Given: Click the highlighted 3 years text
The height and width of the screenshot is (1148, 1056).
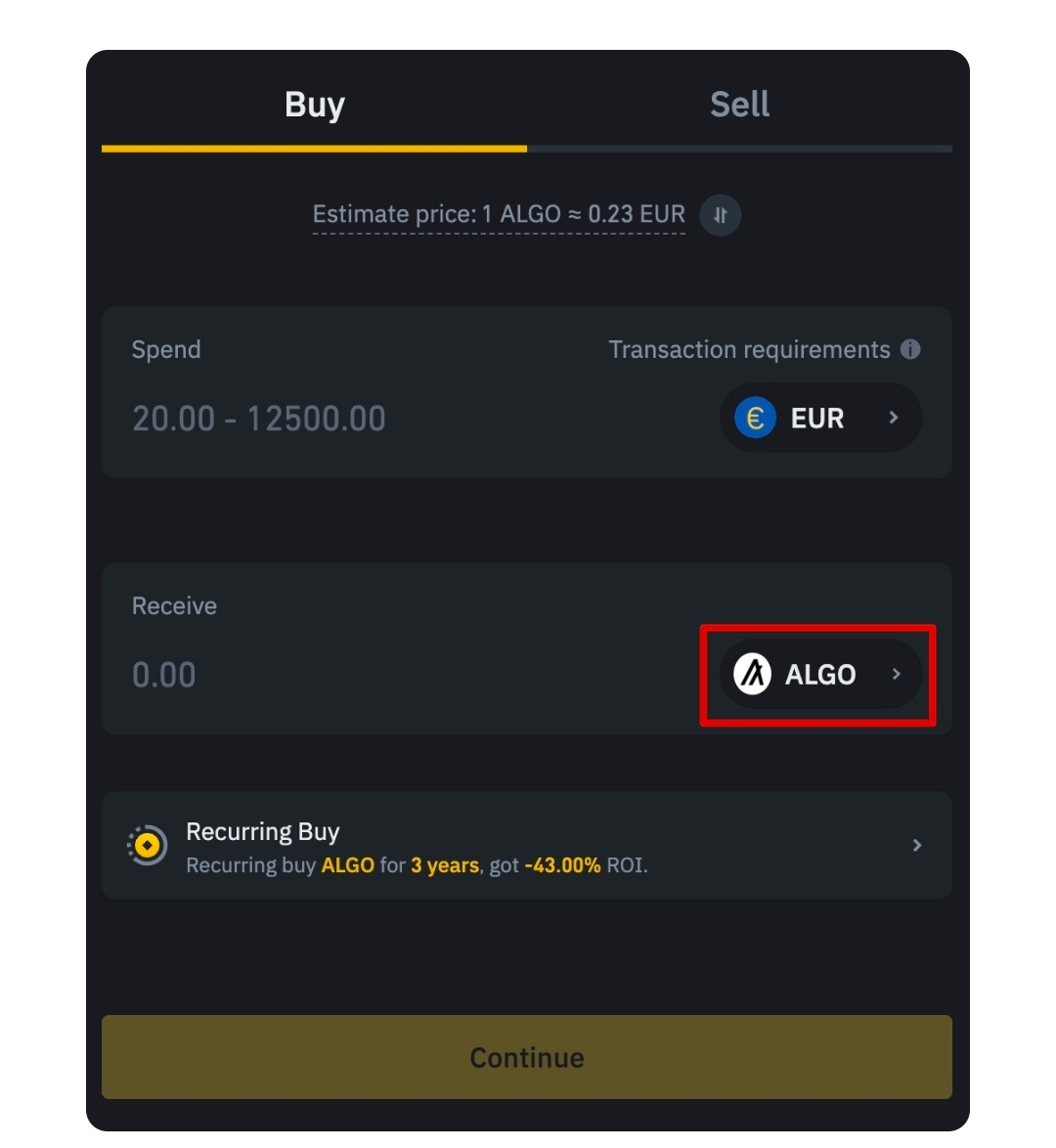Looking at the screenshot, I should pos(445,865).
